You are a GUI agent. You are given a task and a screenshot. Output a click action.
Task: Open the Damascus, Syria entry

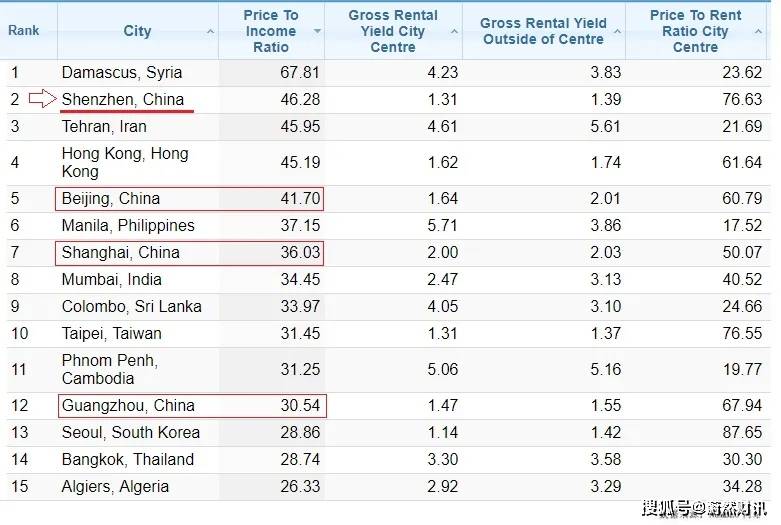[x=122, y=73]
